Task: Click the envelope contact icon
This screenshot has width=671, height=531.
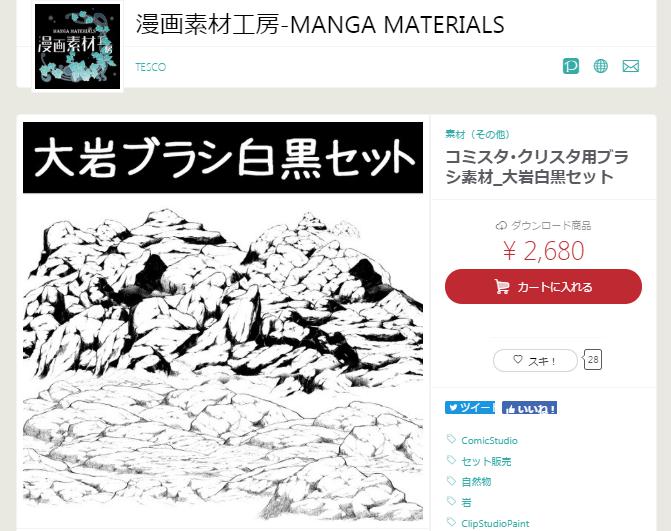Action: pyautogui.click(x=631, y=66)
